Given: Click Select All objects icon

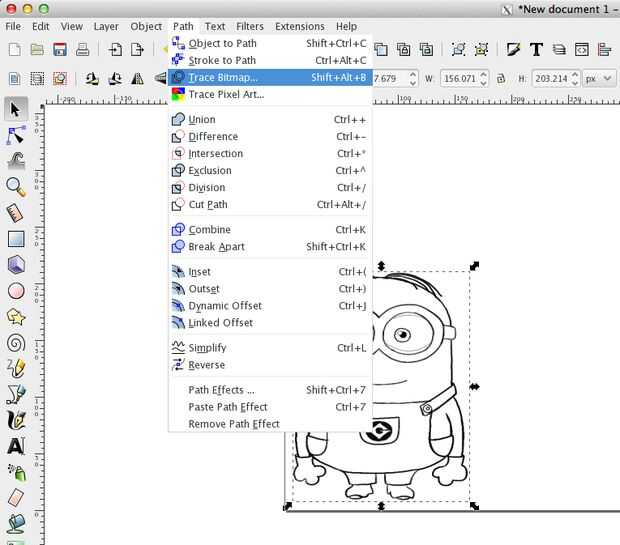Looking at the screenshot, I should pyautogui.click(x=15, y=78).
